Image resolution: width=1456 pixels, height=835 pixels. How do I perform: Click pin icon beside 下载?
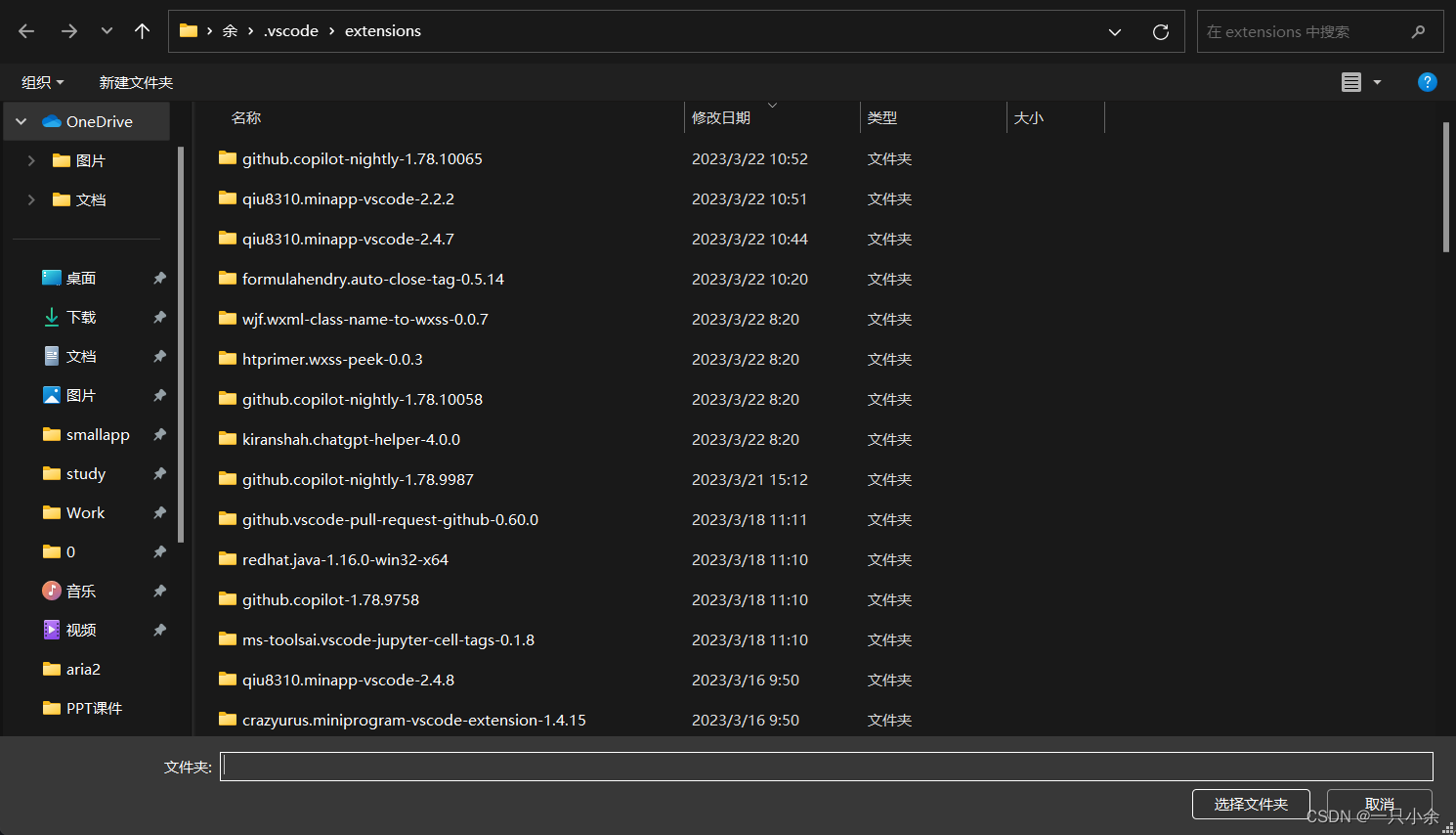coord(159,317)
